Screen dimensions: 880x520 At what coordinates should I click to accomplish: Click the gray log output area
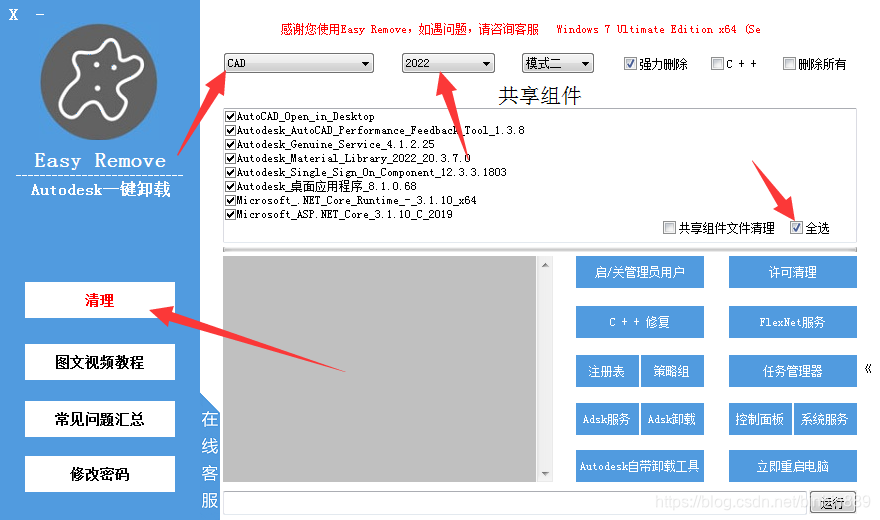[379, 369]
